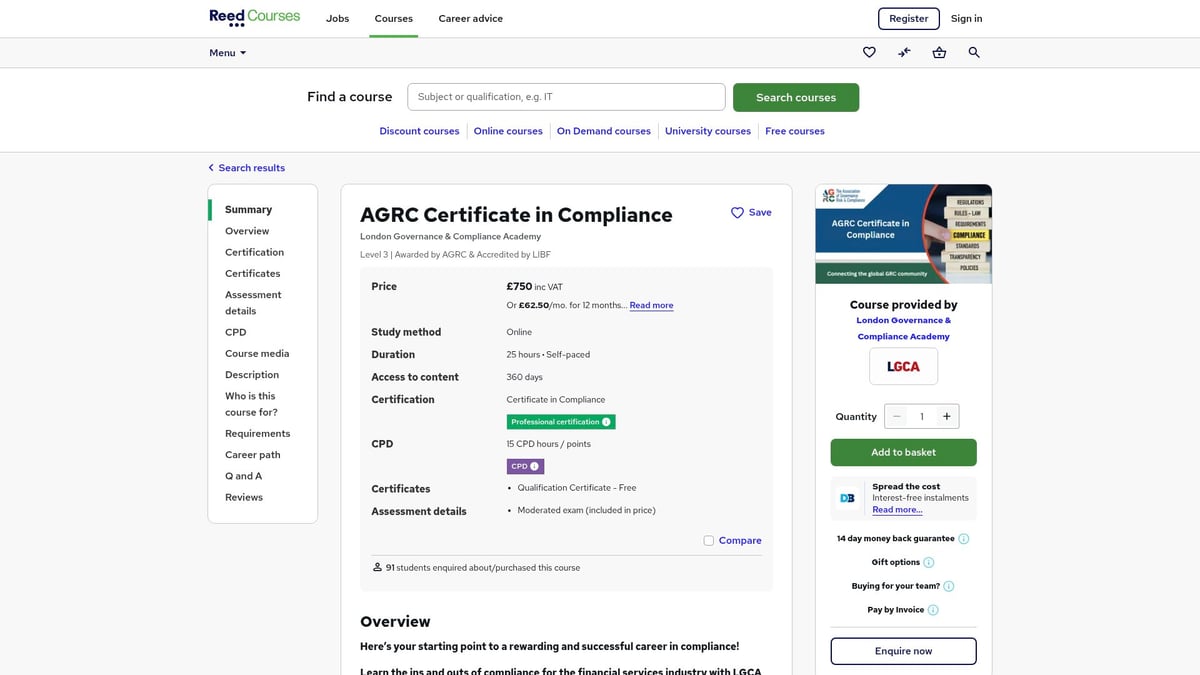
Task: Increase quantity with the plus control
Action: (x=946, y=416)
